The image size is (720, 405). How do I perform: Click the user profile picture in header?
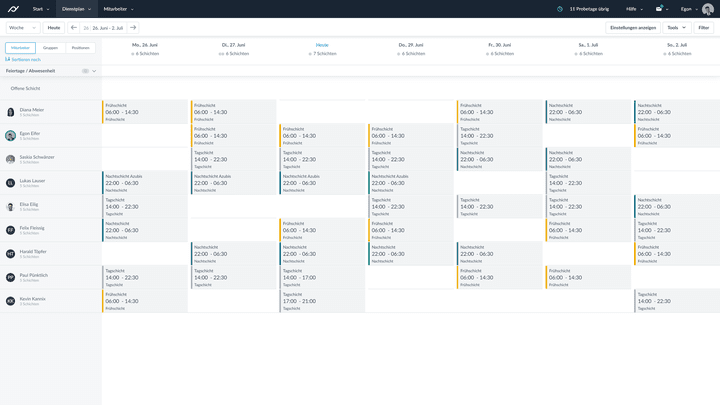(x=707, y=9)
